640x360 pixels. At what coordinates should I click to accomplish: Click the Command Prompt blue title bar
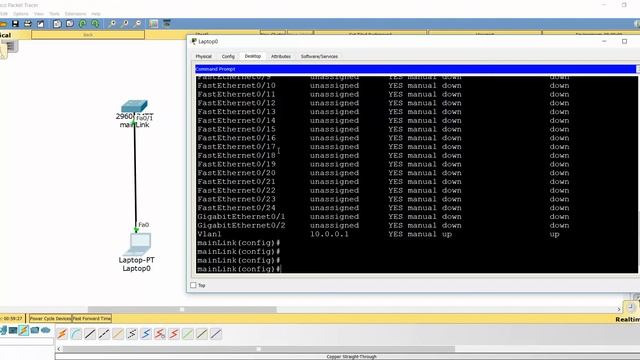tap(416, 69)
